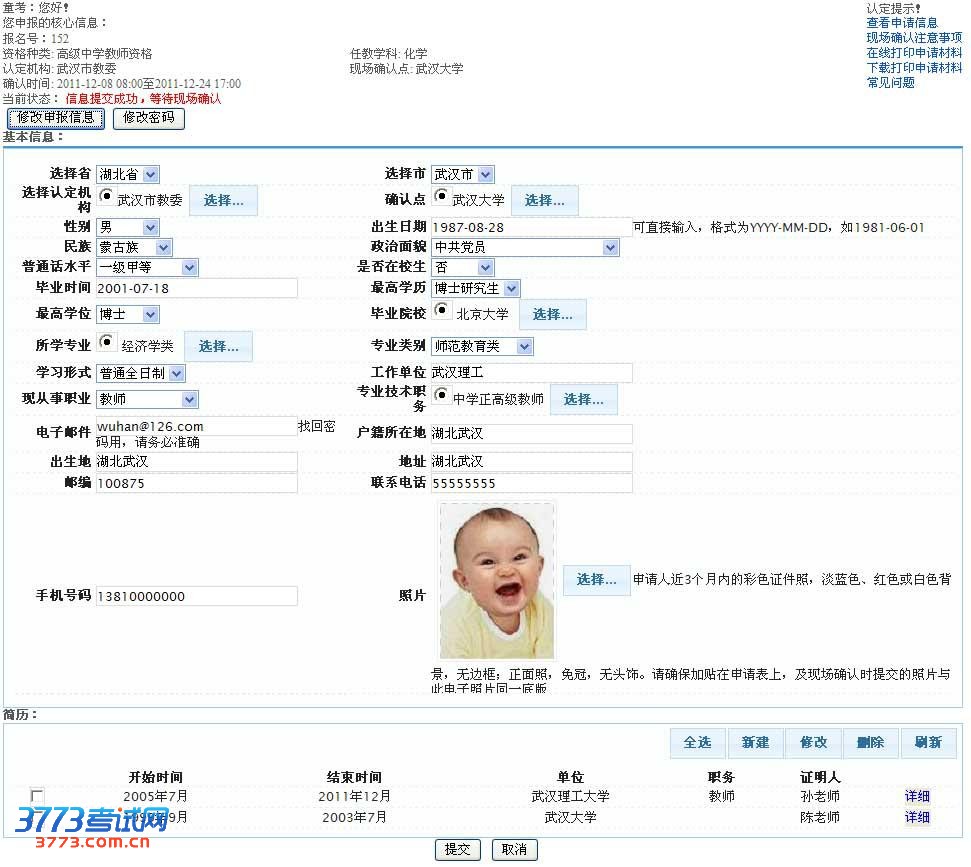This screenshot has height=867, width=971.
Task: Open the 在线打印申请材料 link
Action: 914,53
